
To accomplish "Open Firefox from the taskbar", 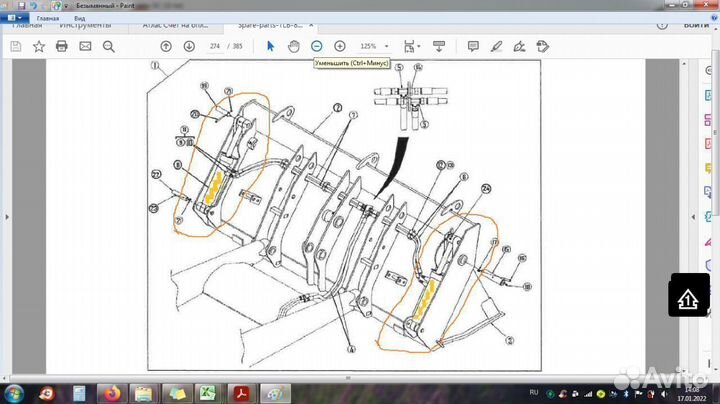I will point(112,391).
